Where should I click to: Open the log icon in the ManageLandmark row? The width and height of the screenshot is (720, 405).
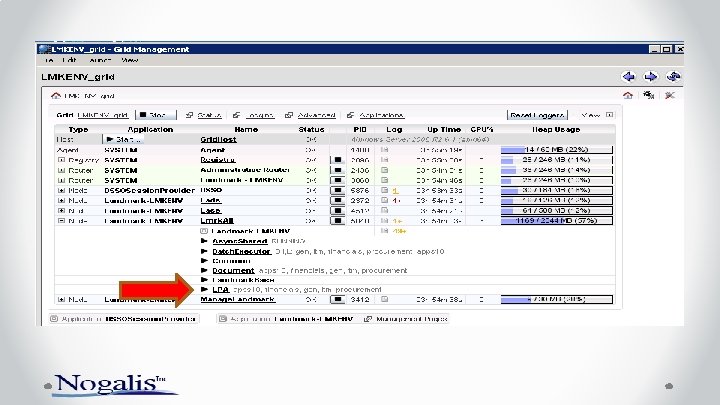pos(384,299)
